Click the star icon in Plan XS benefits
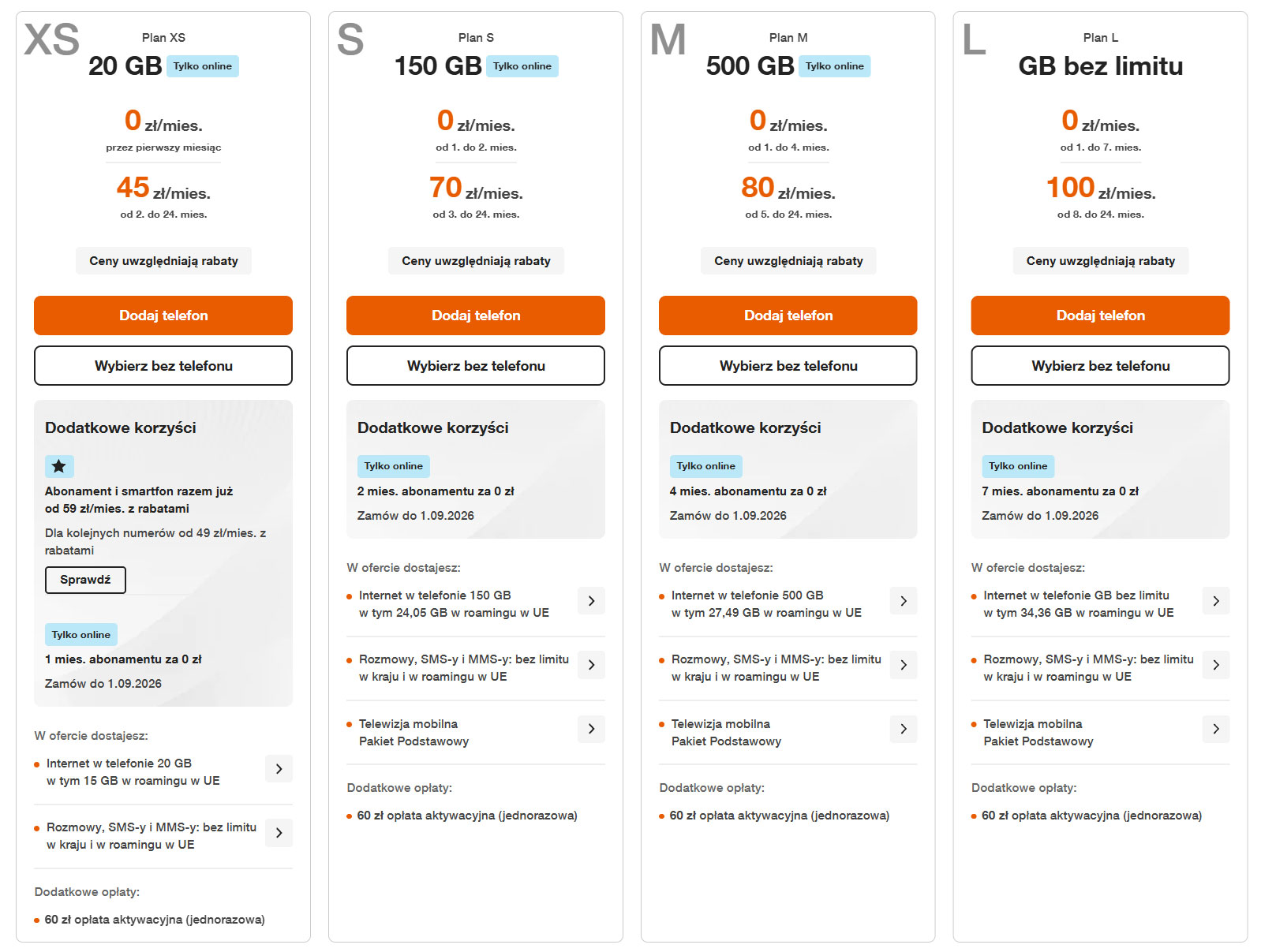Image resolution: width=1261 pixels, height=952 pixels. (59, 466)
